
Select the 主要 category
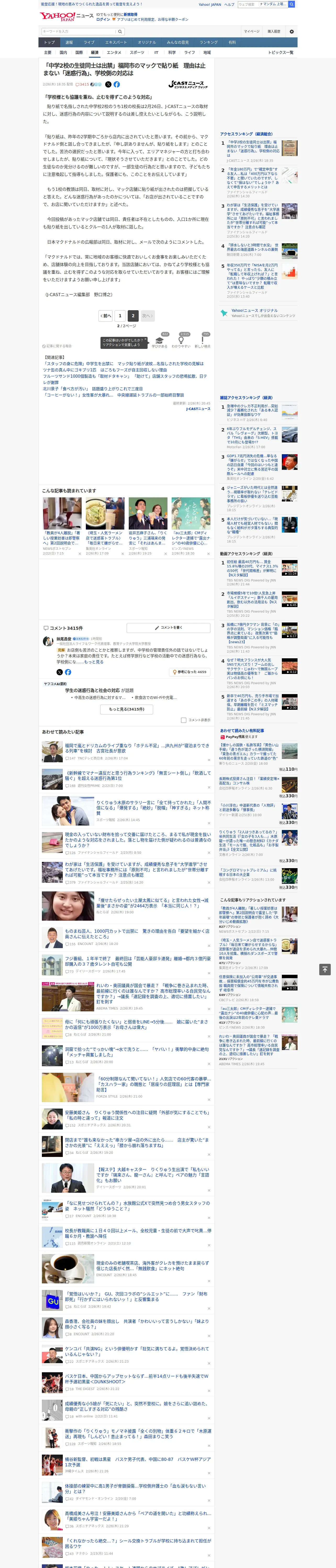click(x=48, y=52)
